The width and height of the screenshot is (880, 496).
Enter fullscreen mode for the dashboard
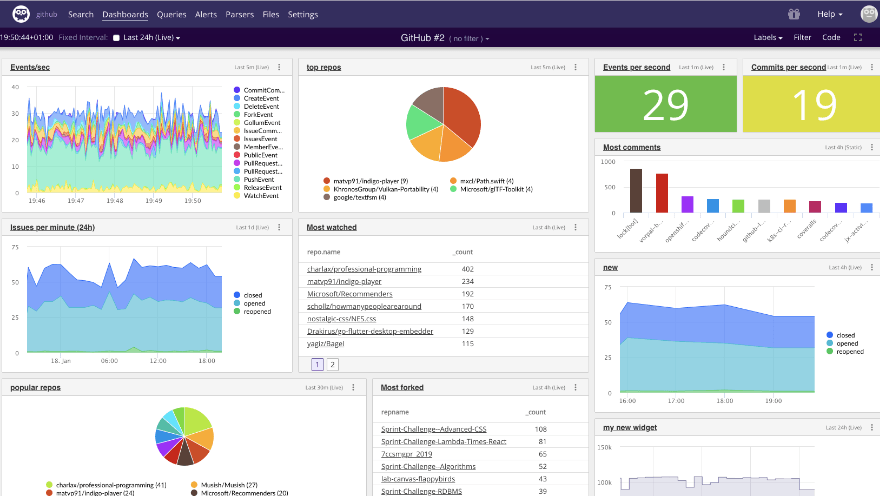coord(858,38)
